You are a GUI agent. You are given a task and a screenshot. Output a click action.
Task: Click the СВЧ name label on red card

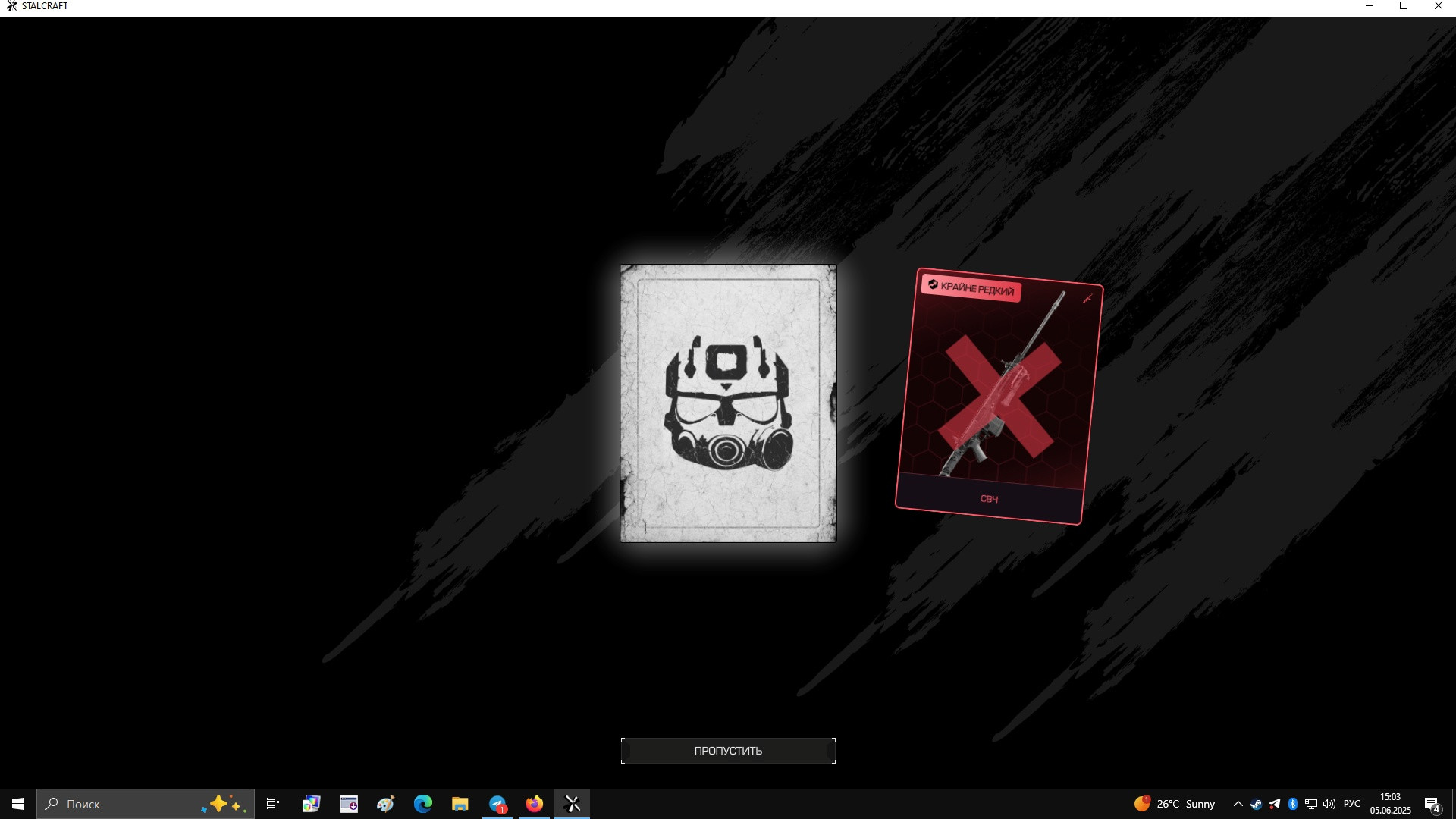[989, 499]
